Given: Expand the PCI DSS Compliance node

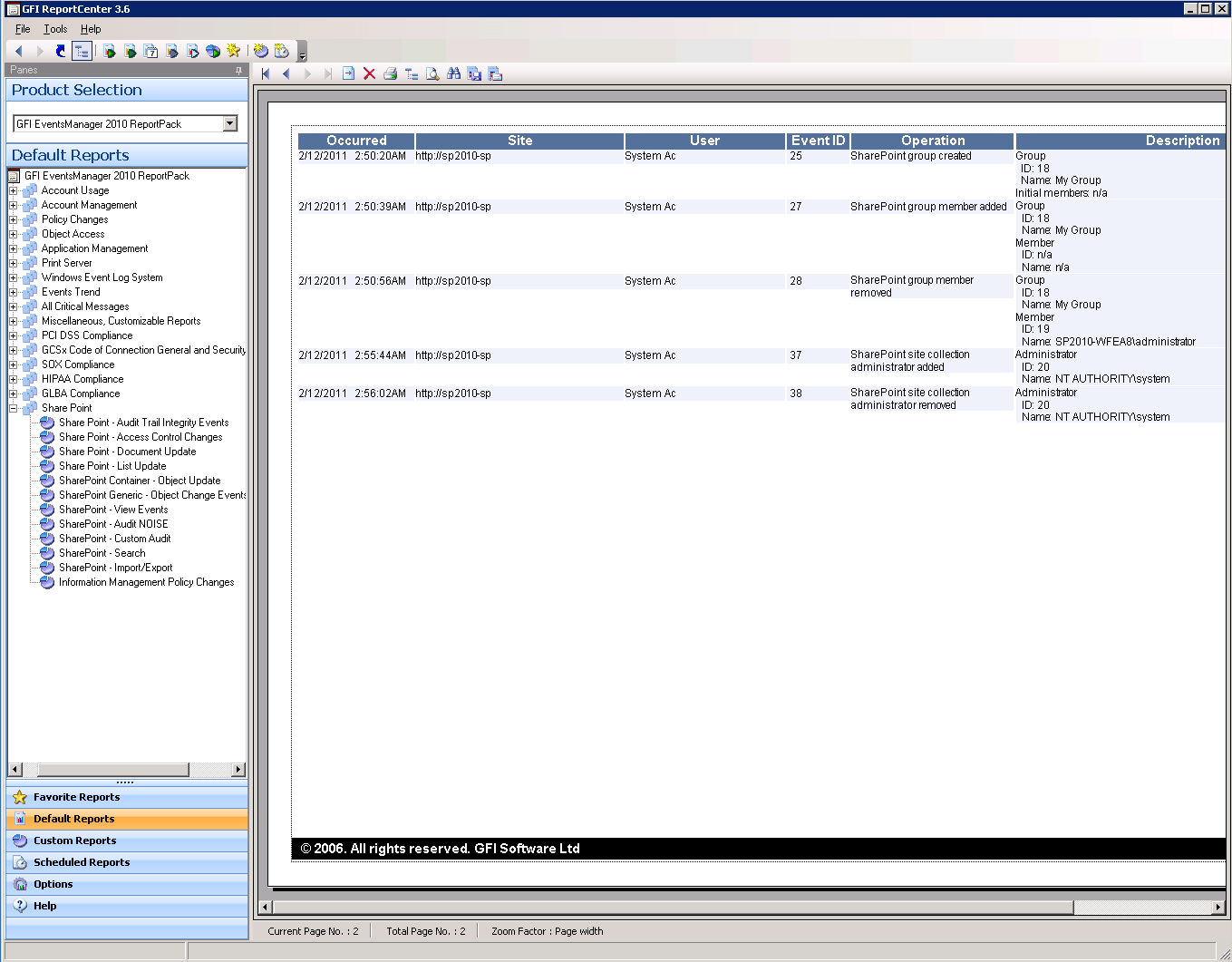Looking at the screenshot, I should coord(14,335).
